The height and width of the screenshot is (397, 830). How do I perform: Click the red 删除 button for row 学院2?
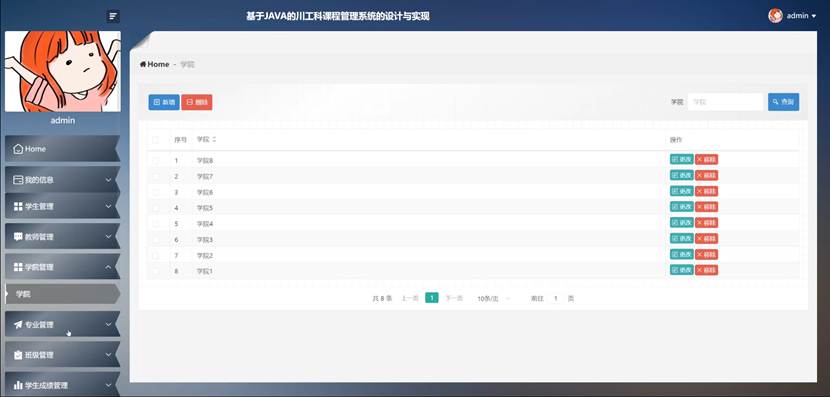(x=707, y=255)
